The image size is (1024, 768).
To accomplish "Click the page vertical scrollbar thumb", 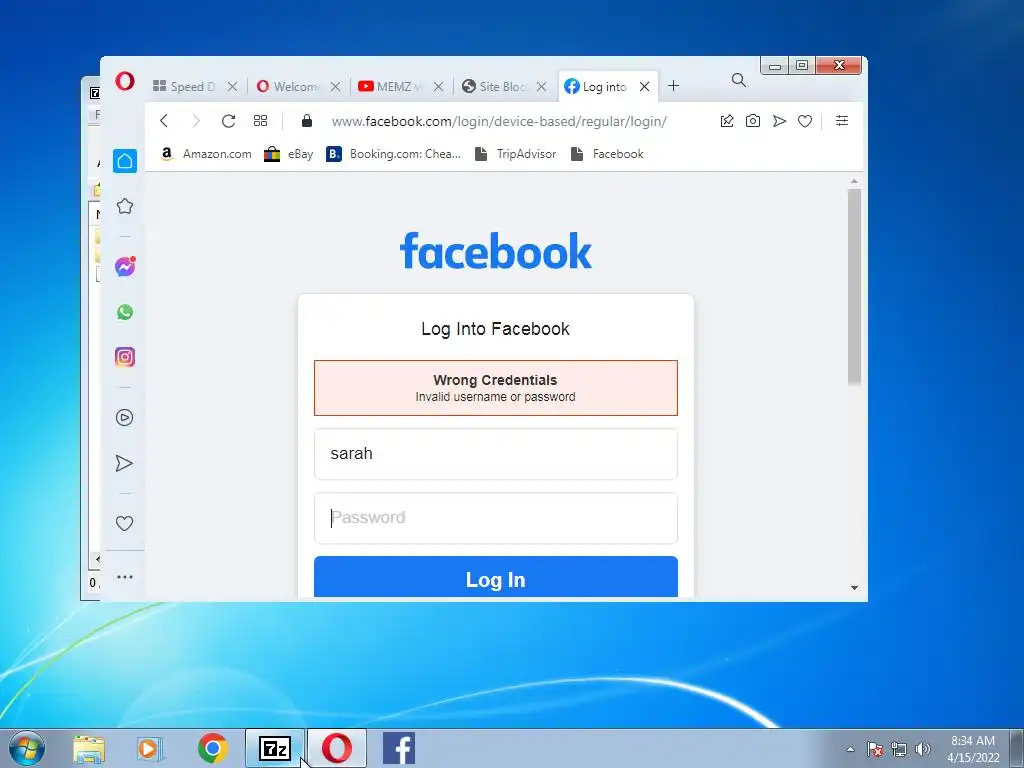I will tap(854, 287).
